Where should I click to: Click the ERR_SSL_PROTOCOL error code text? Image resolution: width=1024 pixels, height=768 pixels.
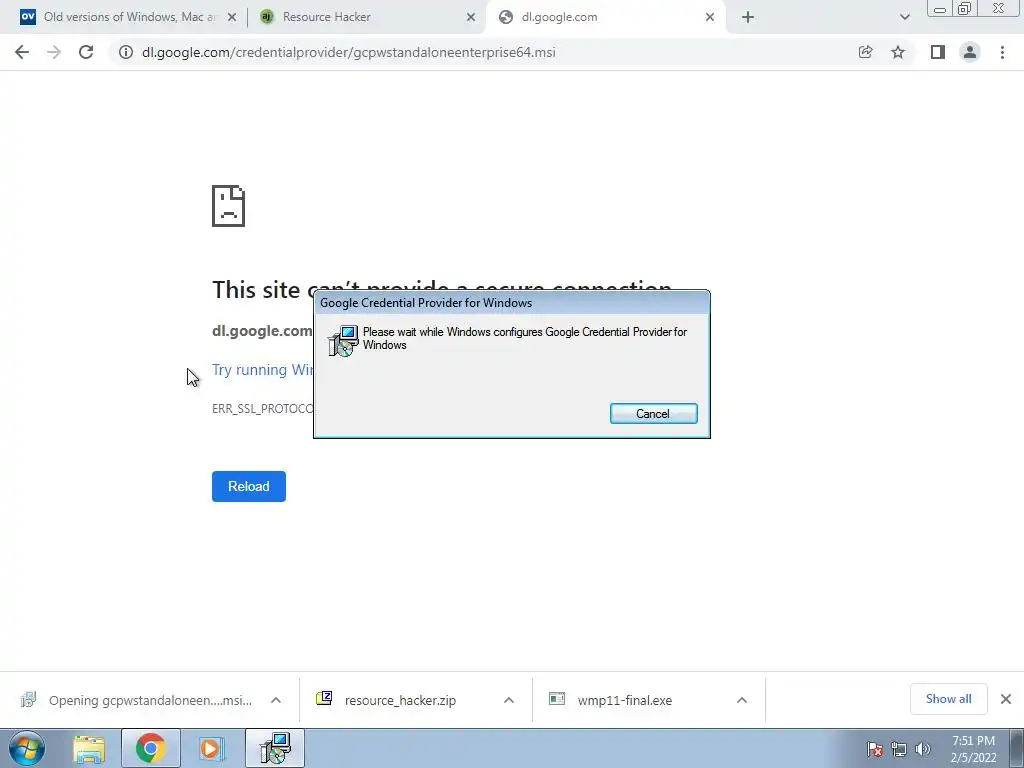(x=263, y=409)
